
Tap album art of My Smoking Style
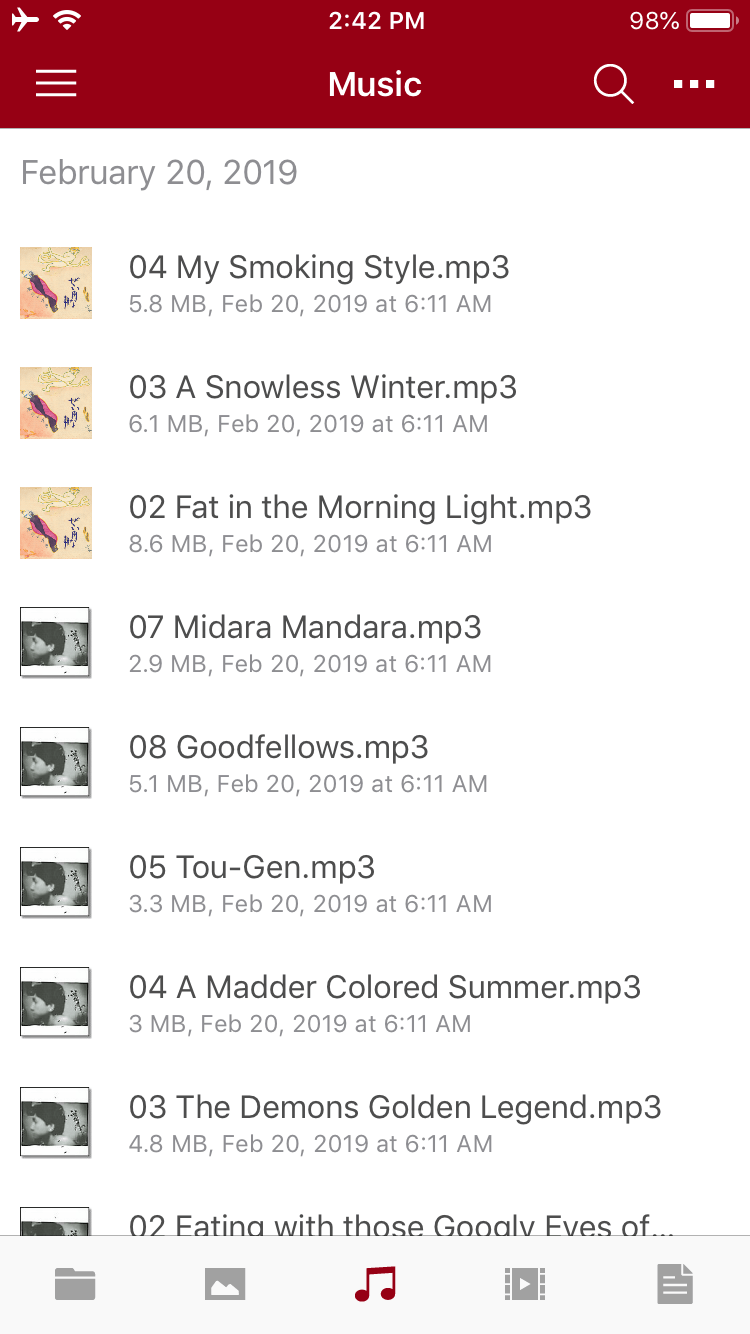[x=56, y=283]
